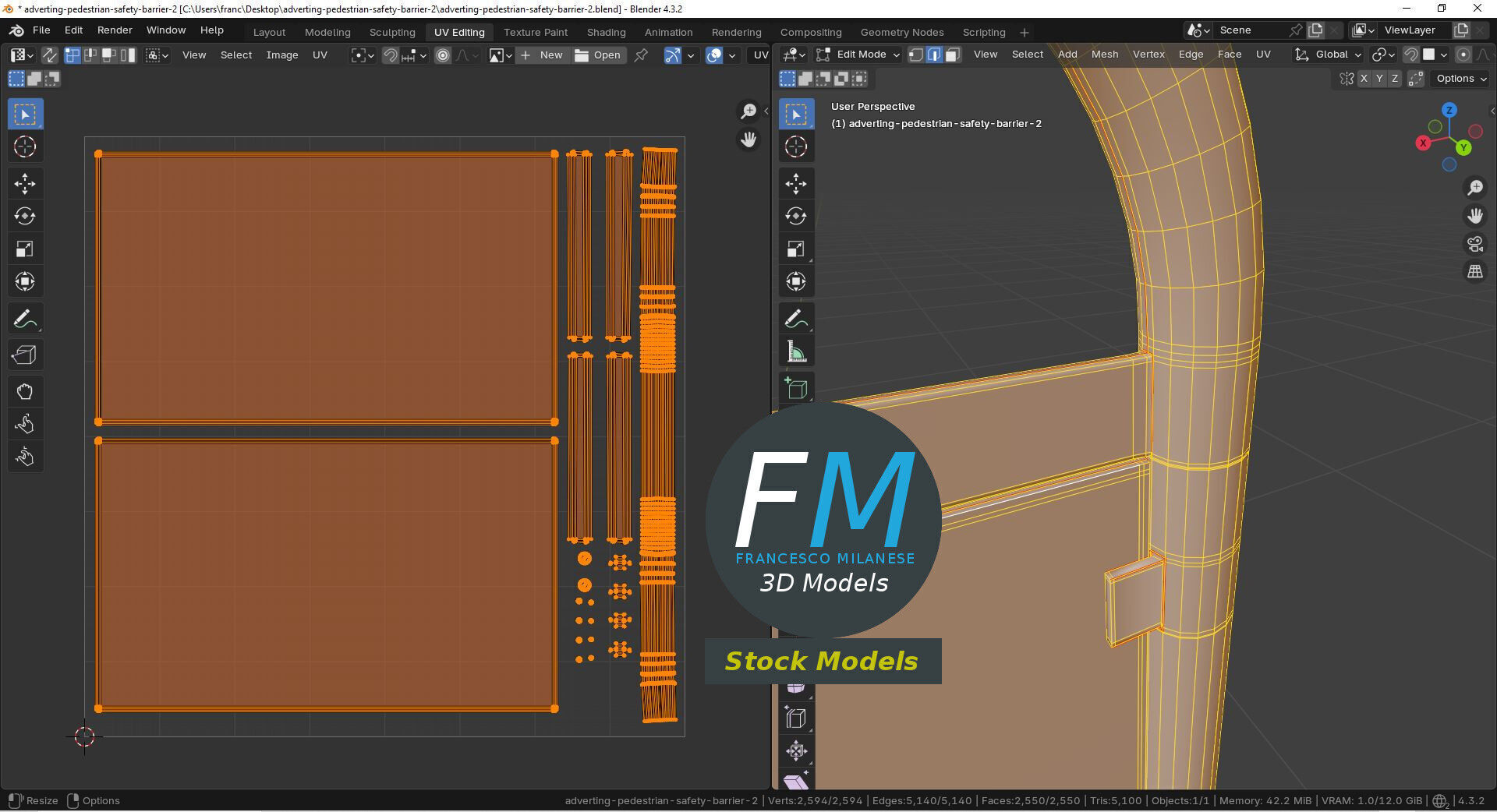Image resolution: width=1497 pixels, height=812 pixels.
Task: Toggle X axis mesh symmetry
Action: 1364,79
